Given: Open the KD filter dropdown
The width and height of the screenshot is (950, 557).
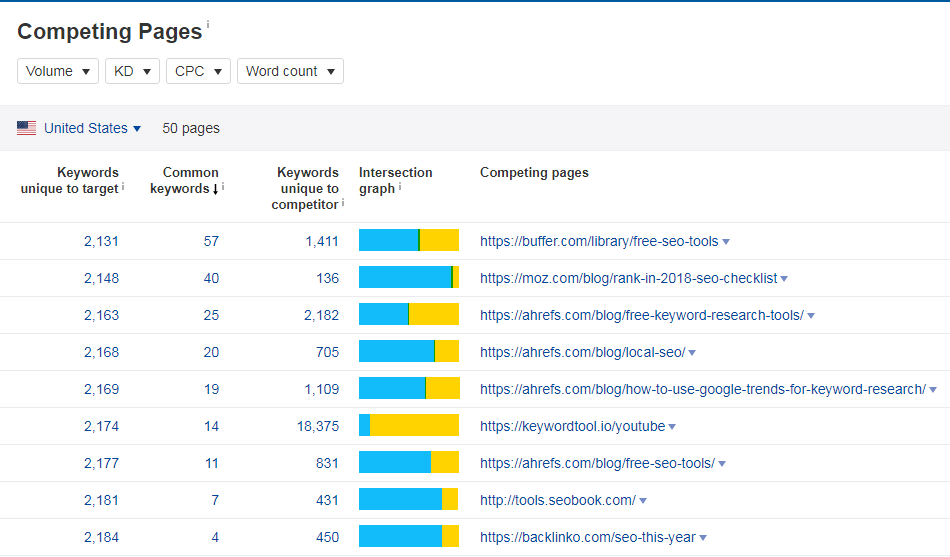Looking at the screenshot, I should (132, 71).
